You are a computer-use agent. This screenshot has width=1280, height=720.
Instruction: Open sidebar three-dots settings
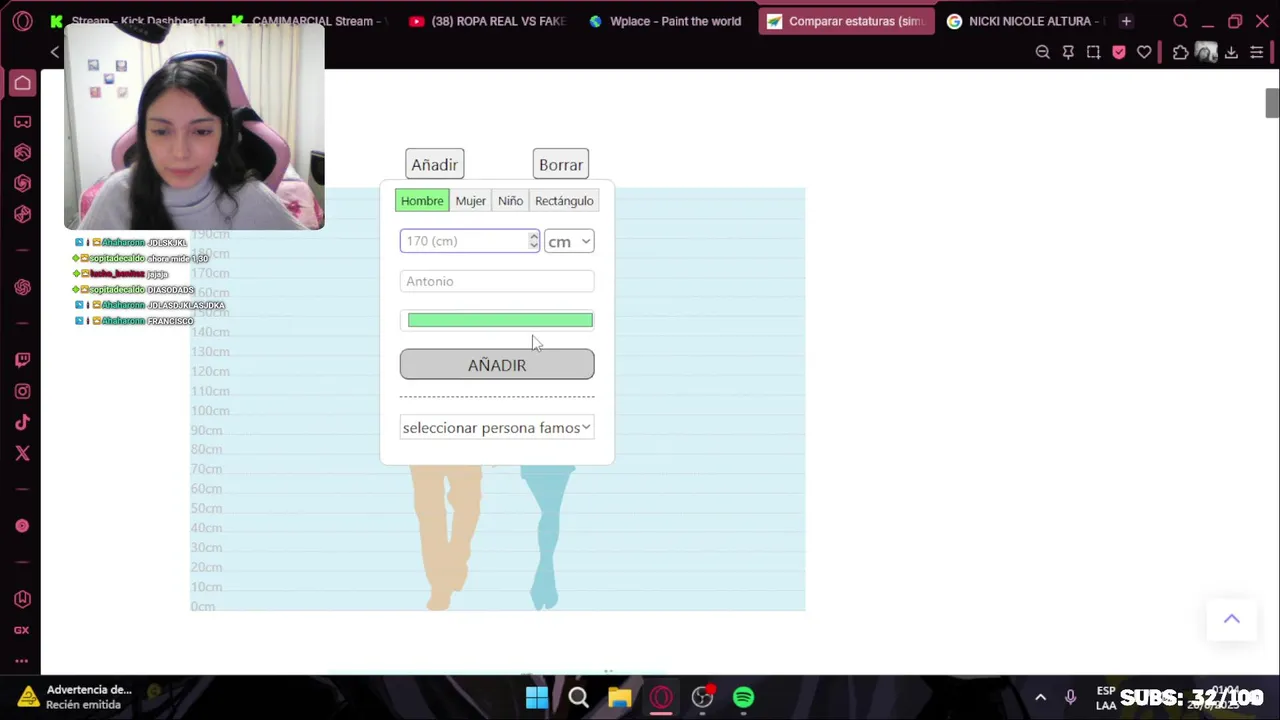22,661
